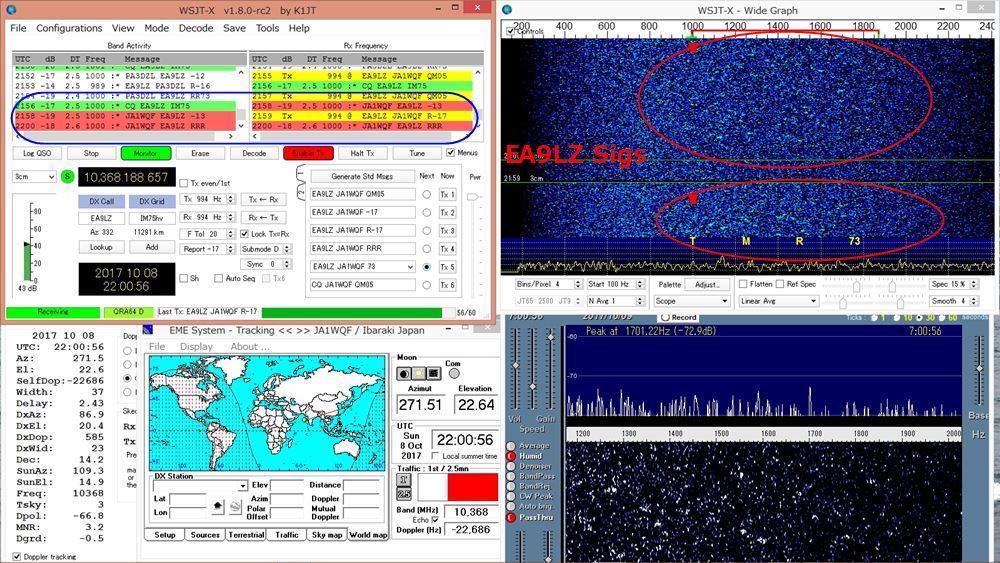The width and height of the screenshot is (1000, 563).
Task: Open the Mode menu
Action: click(156, 28)
